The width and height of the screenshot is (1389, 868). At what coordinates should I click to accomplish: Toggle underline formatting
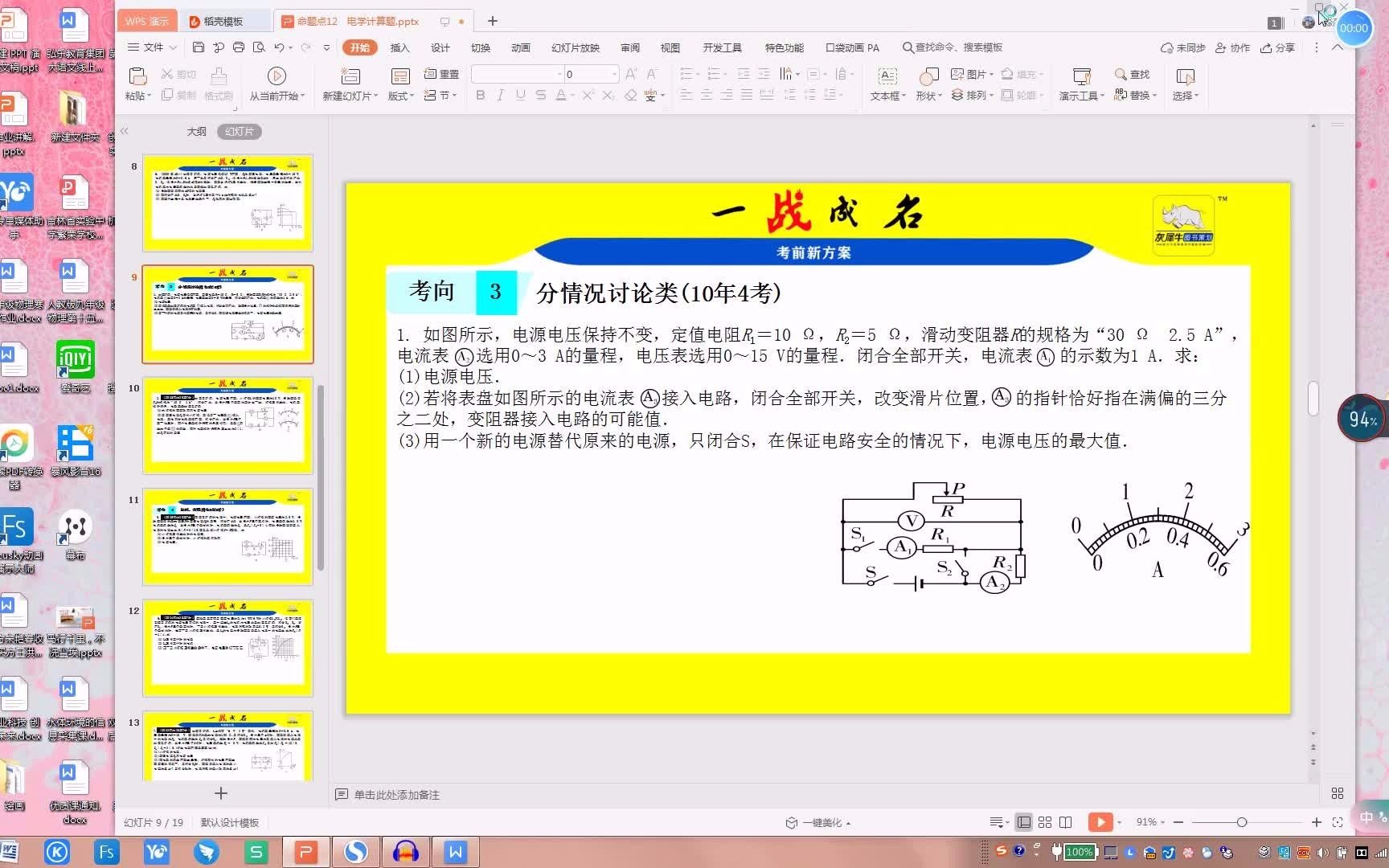pos(521,95)
